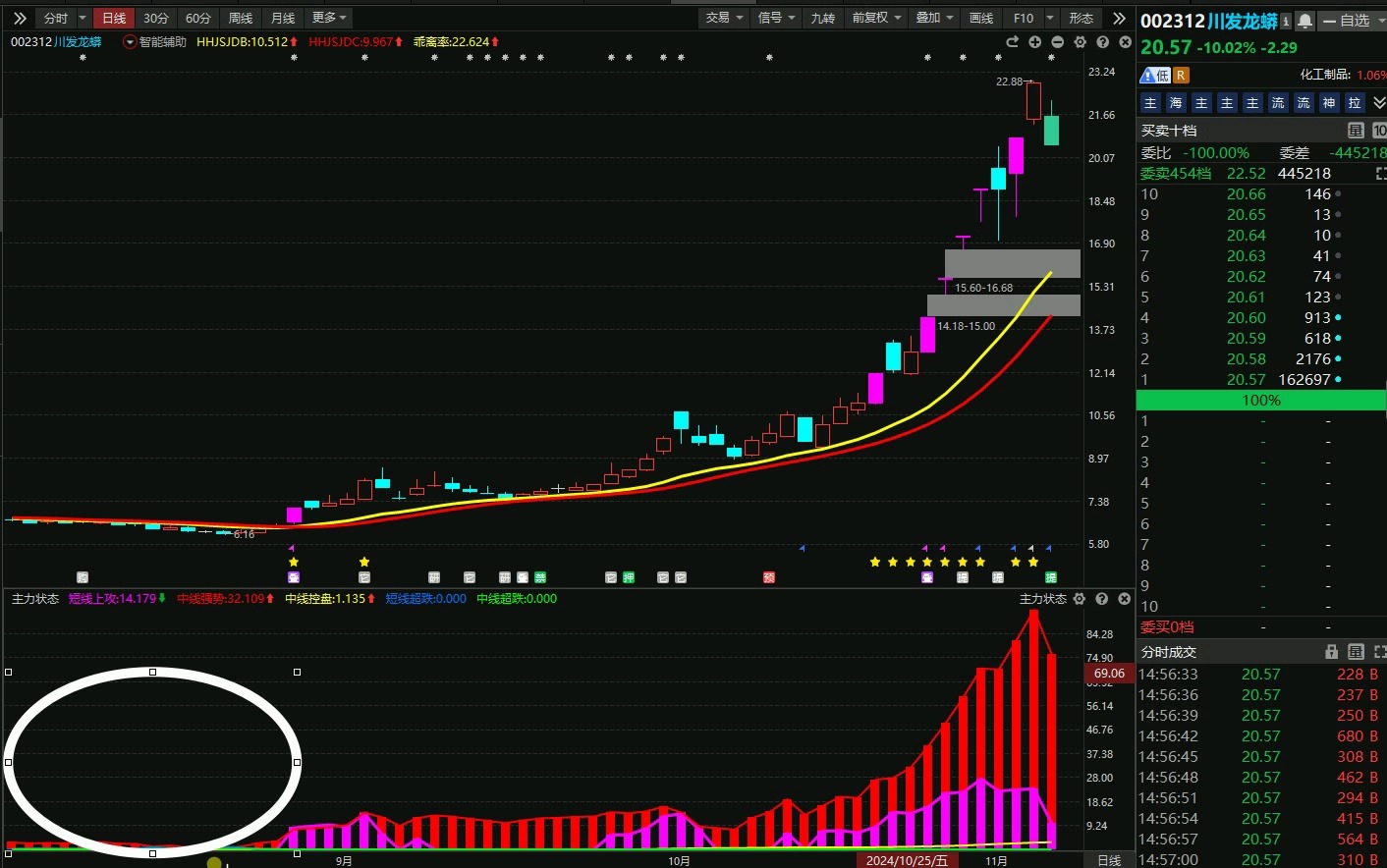The height and width of the screenshot is (868, 1387).
Task: Open help for the main chart indicator
Action: point(1102,42)
